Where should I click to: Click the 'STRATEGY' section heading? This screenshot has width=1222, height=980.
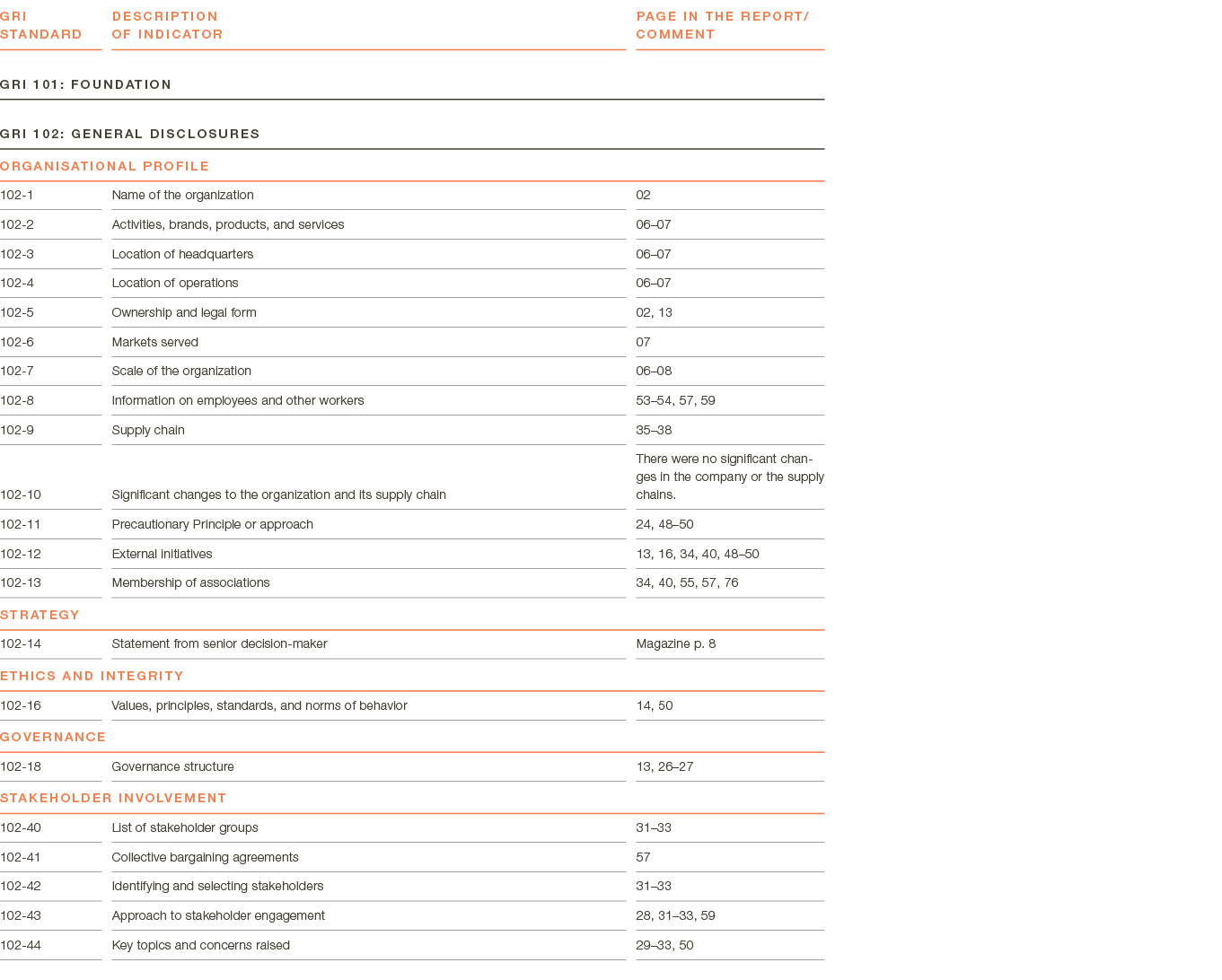coord(40,615)
